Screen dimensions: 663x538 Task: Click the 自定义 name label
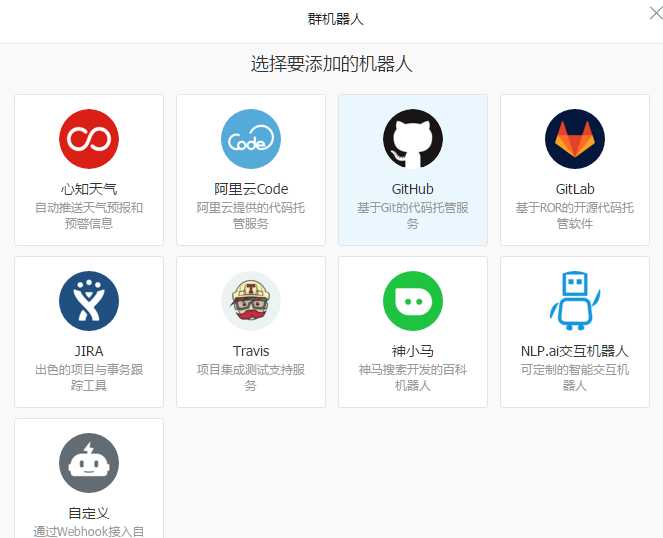pyautogui.click(x=89, y=513)
